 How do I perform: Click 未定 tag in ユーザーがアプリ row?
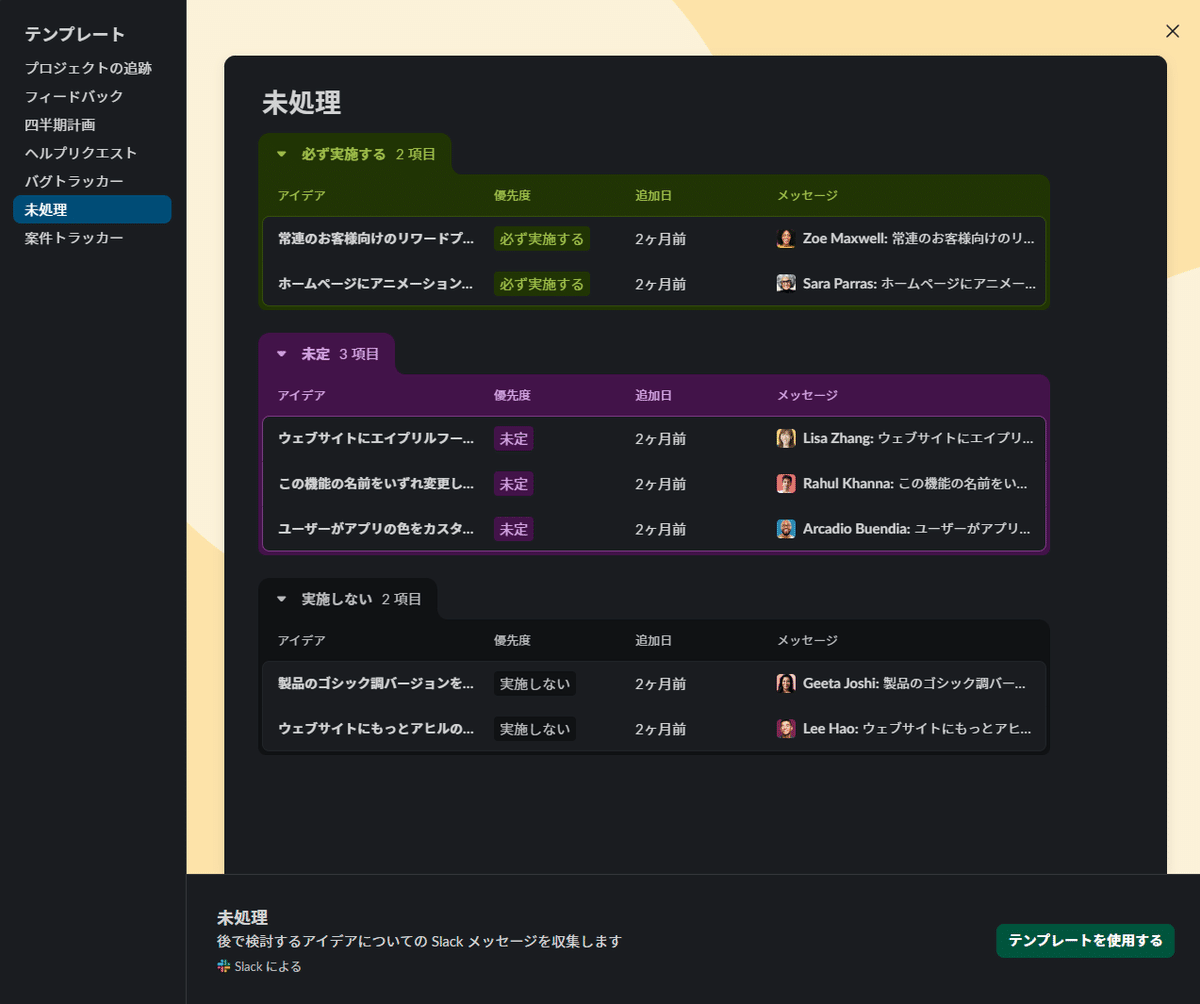513,529
